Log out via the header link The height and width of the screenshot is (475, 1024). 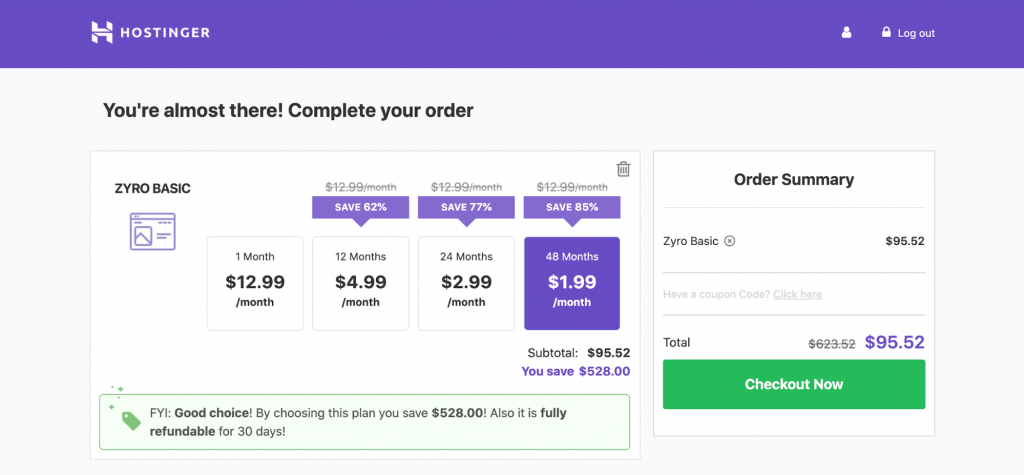(x=916, y=33)
